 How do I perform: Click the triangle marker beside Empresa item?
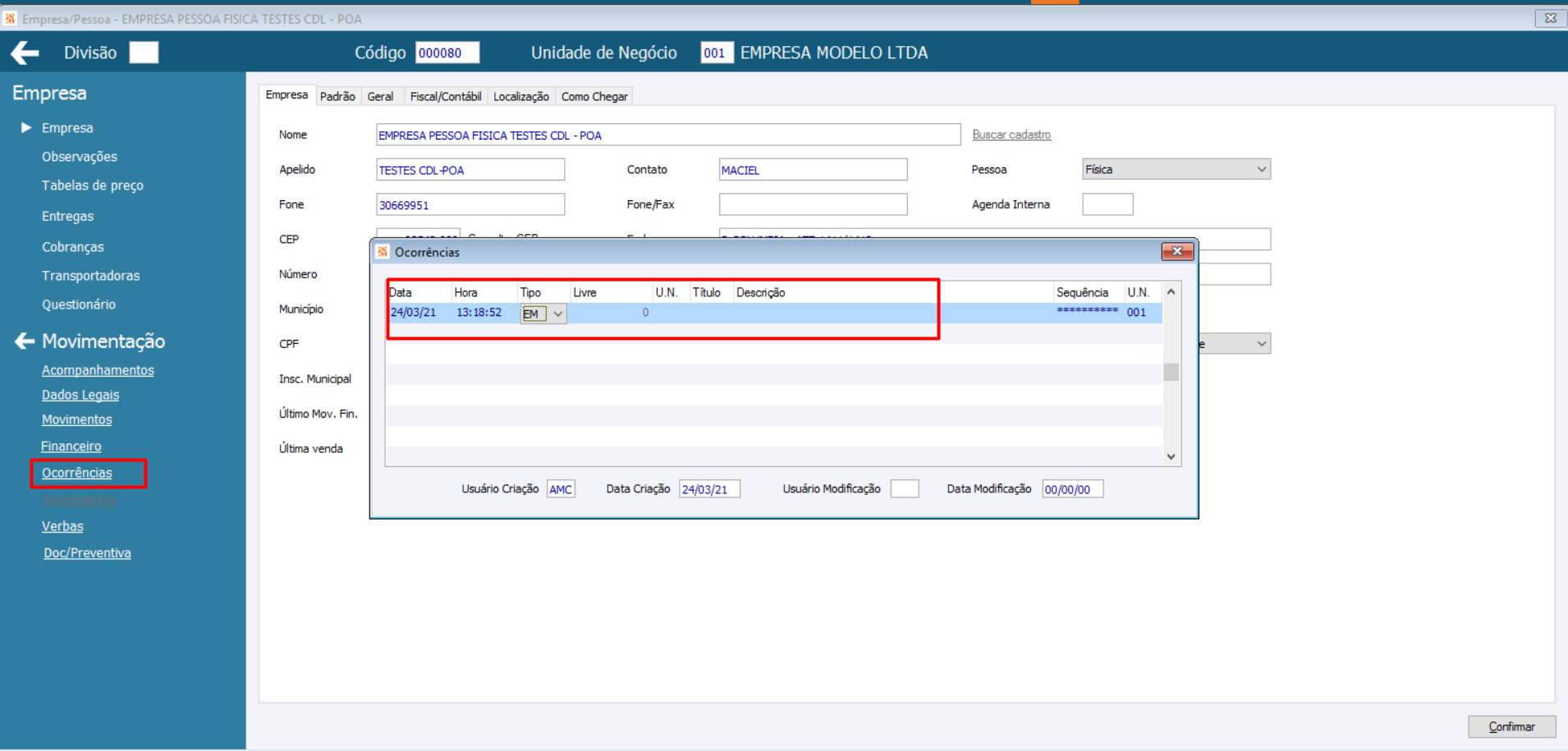point(26,128)
